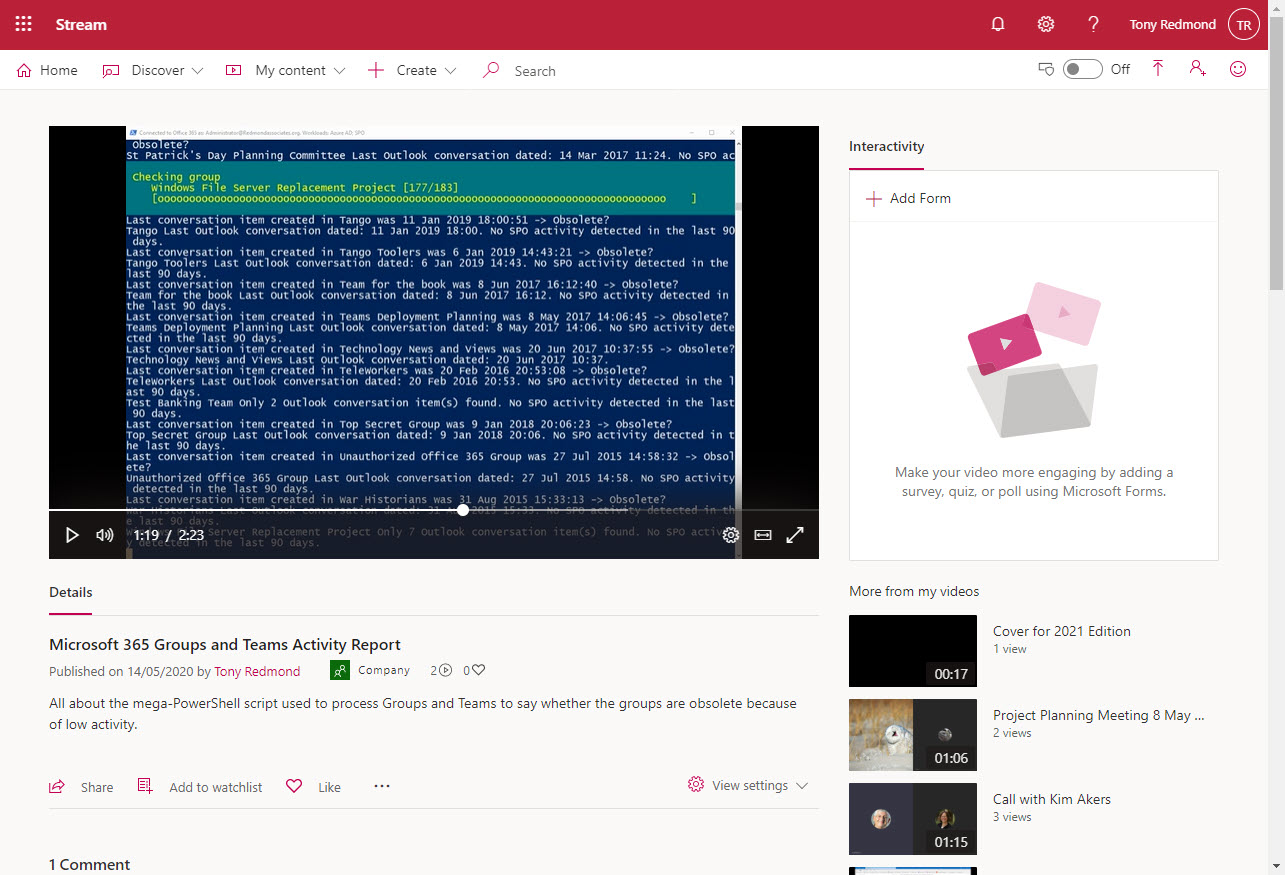
Task: Click the Stream title link
Action: pyautogui.click(x=81, y=24)
